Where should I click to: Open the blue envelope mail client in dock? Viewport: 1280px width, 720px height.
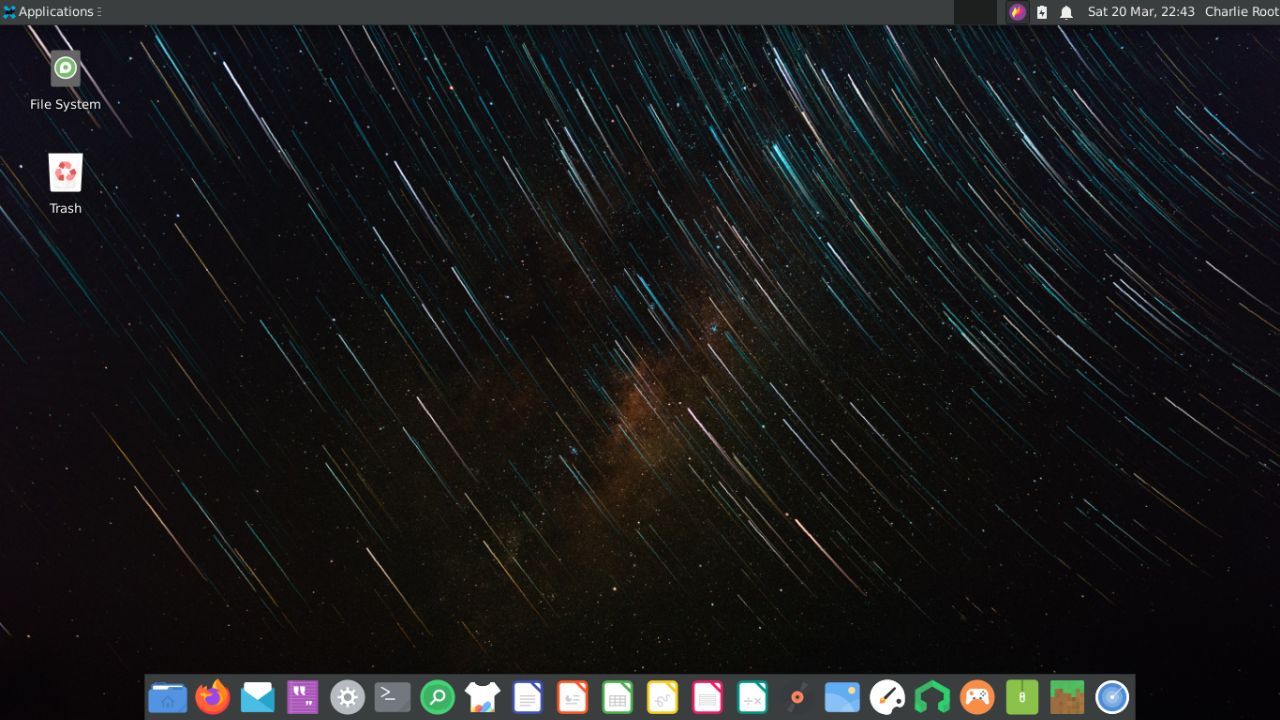258,697
